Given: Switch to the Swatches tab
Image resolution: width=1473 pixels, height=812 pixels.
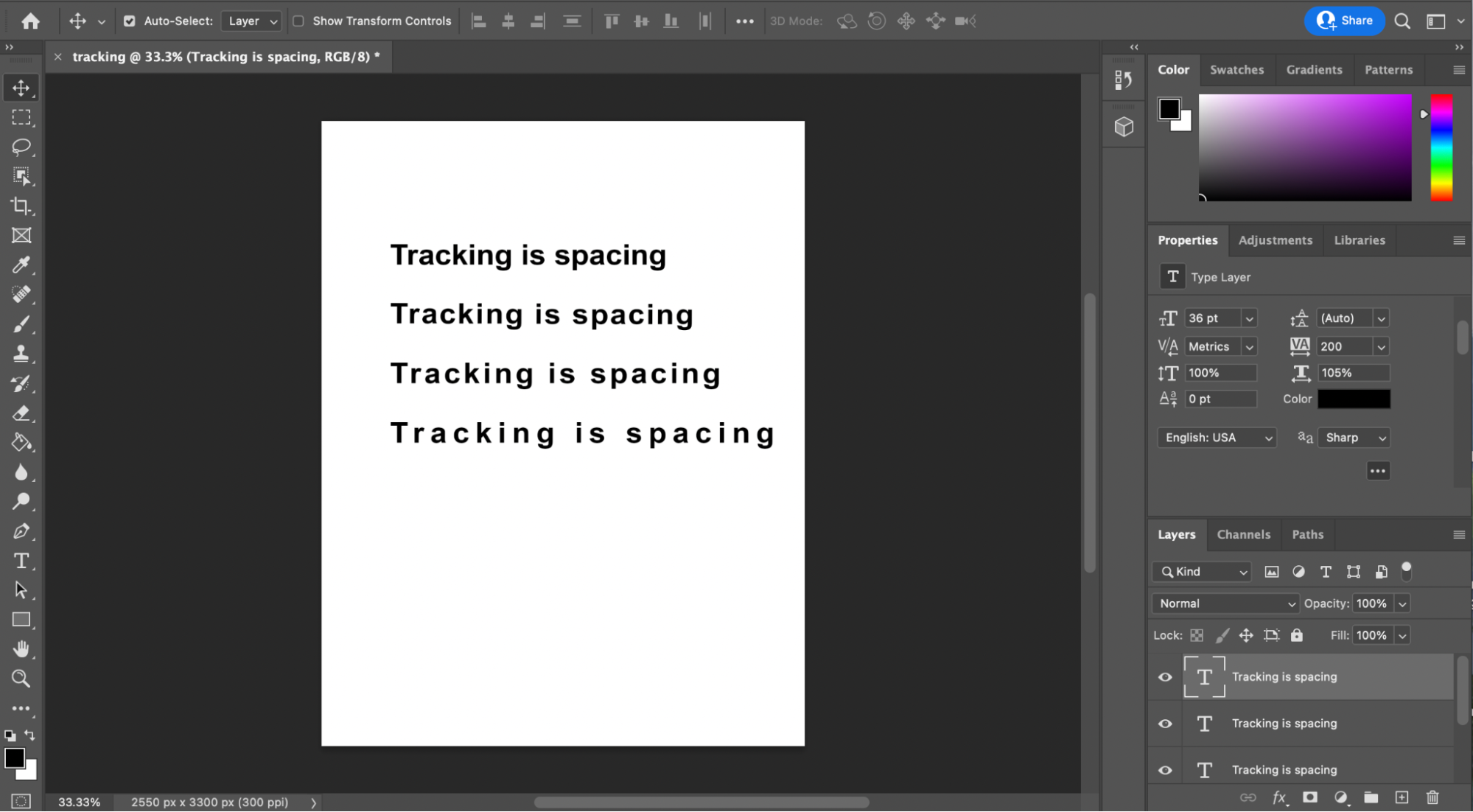Looking at the screenshot, I should [1236, 69].
